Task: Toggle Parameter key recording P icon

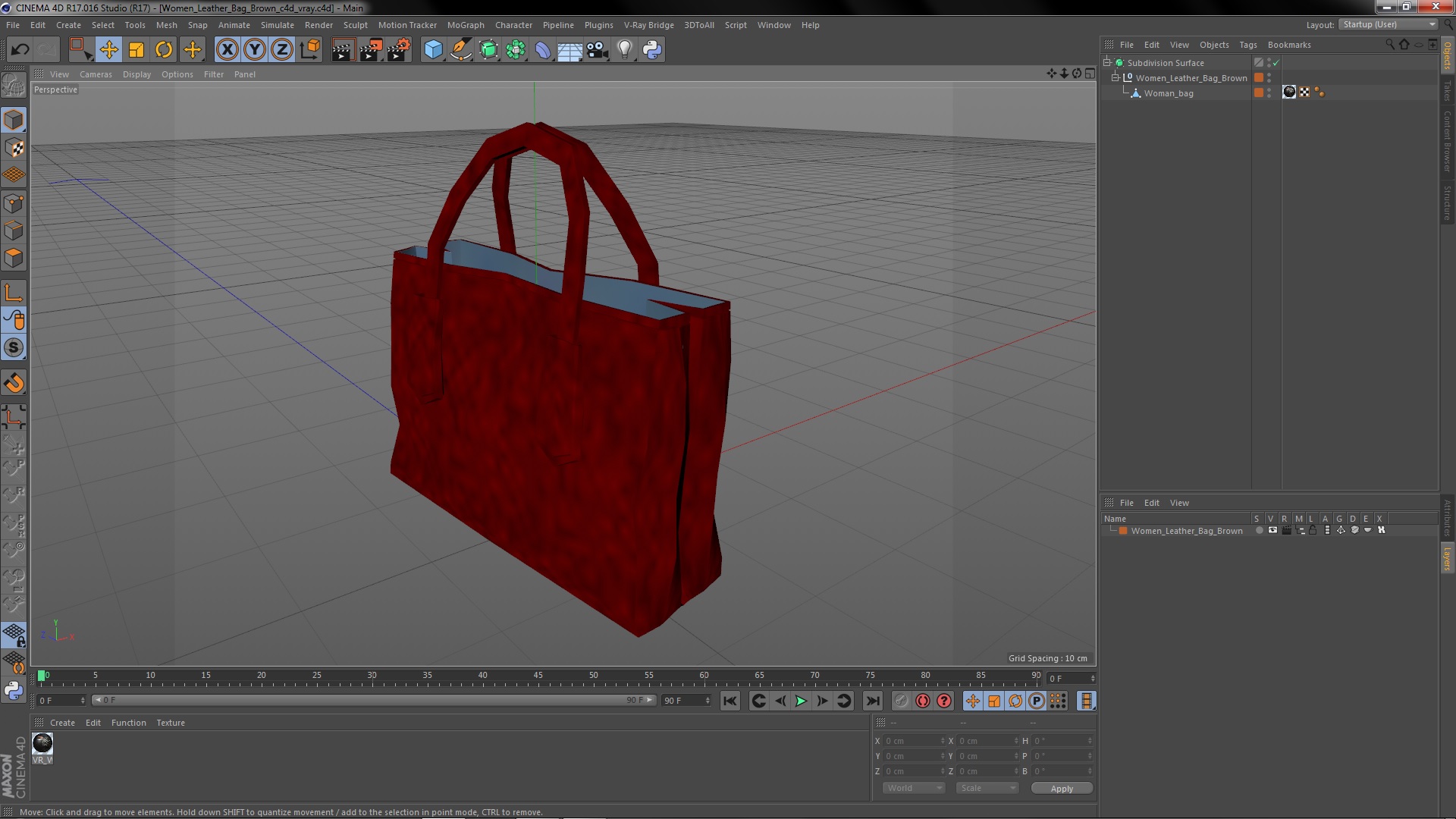Action: (1036, 701)
